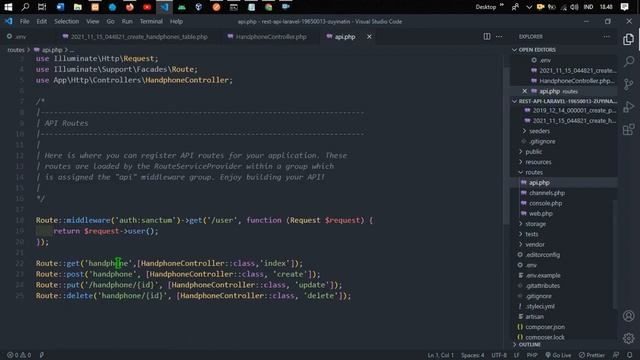Expand the resources folder
The width and height of the screenshot is (640, 360).
(x=538, y=162)
